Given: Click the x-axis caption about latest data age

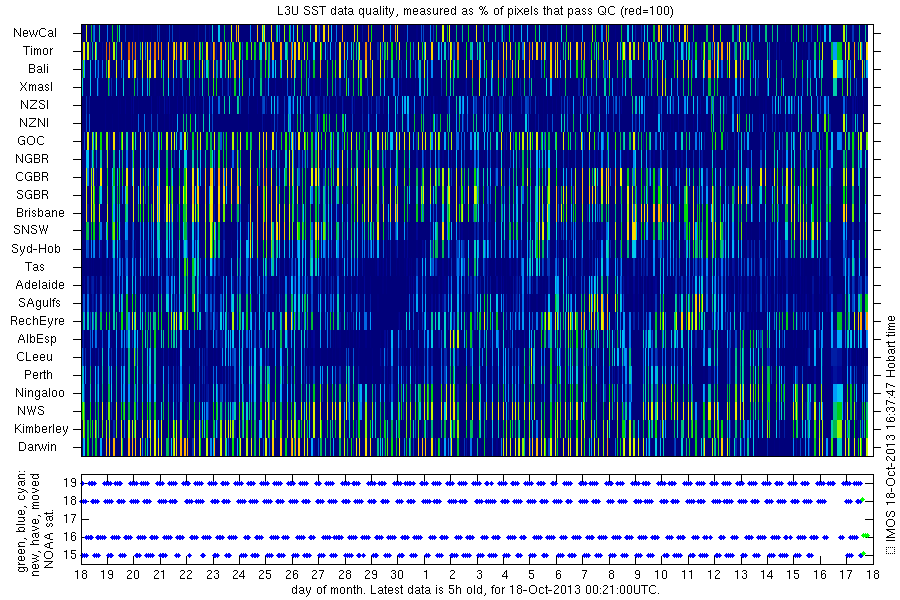Looking at the screenshot, I should 475,590.
